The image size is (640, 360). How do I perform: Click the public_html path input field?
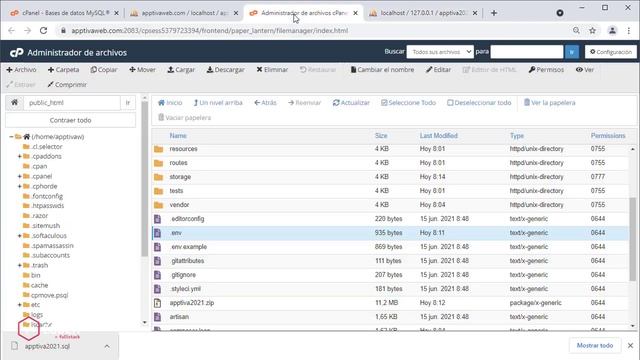(72, 103)
